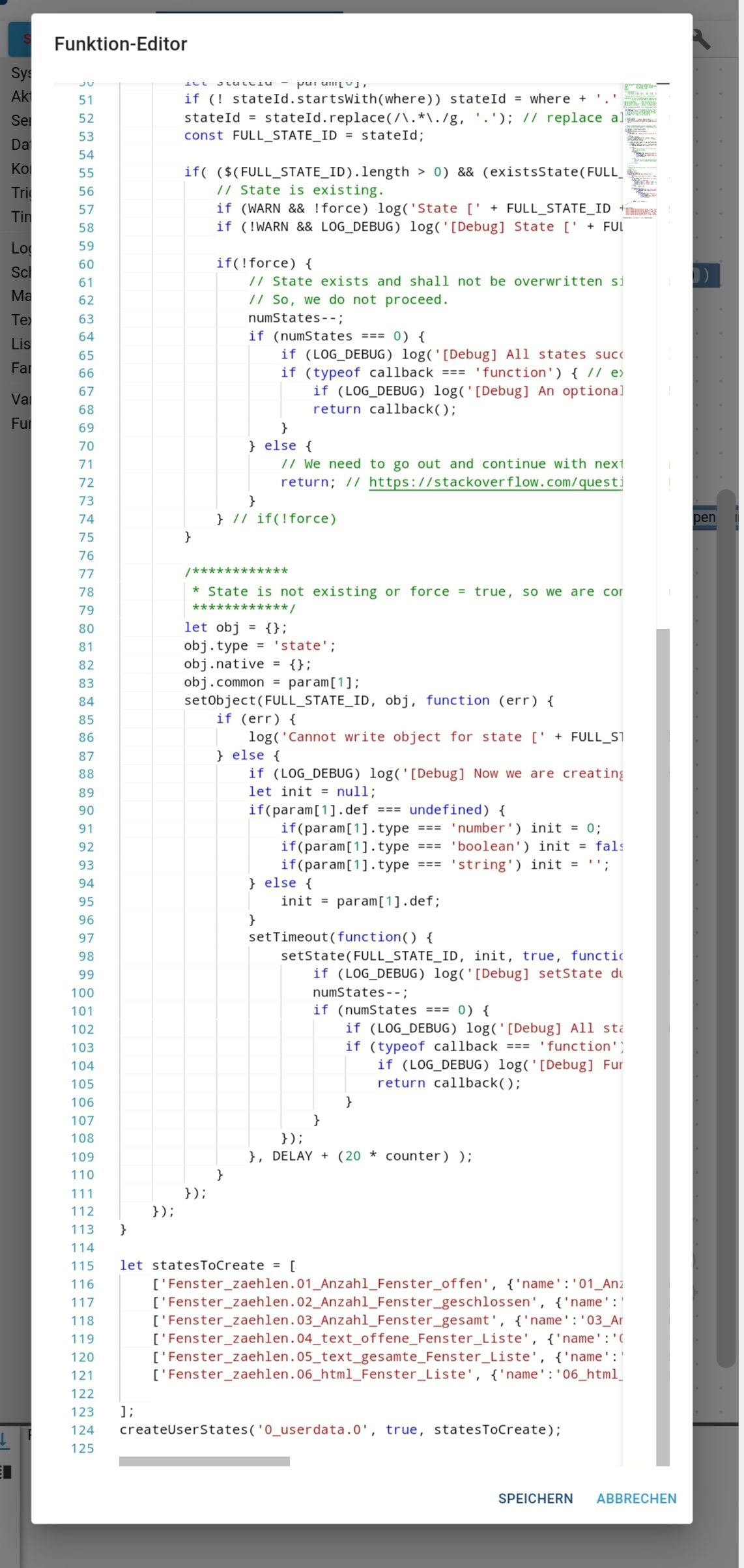Click the Blockly workspace scrollbar behind the dialog

coord(726,929)
